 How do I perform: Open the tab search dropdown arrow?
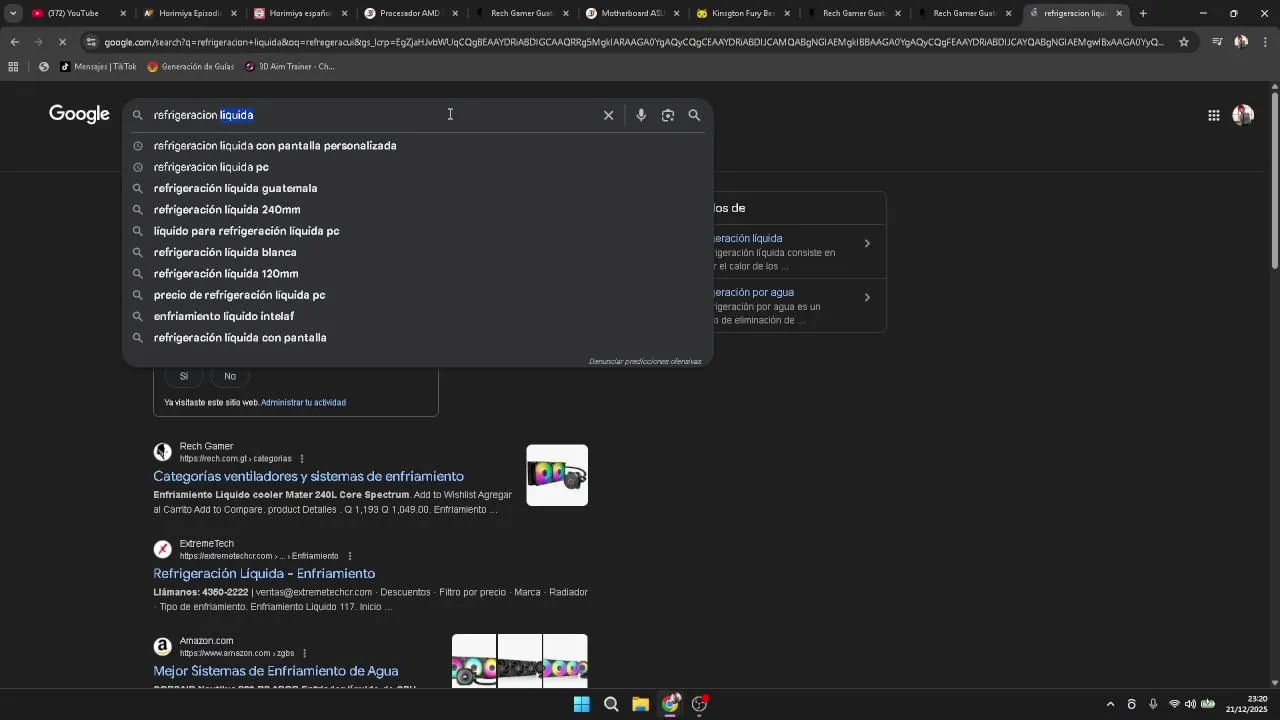pyautogui.click(x=13, y=13)
